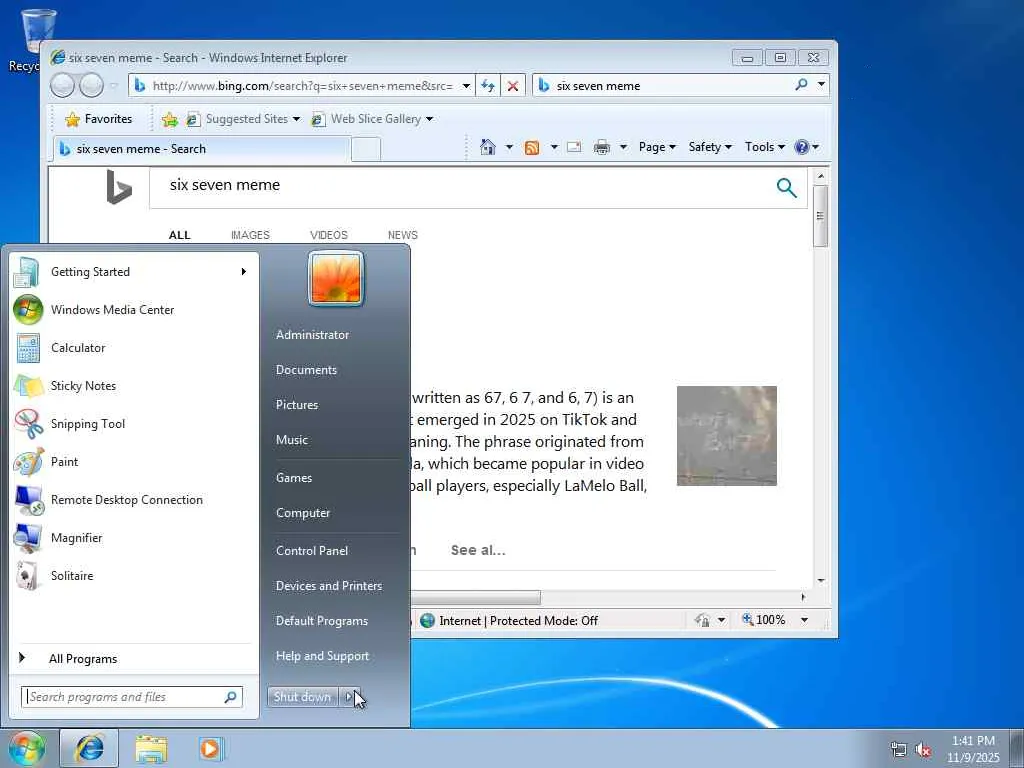
Task: Click the clock showing 1:41 PM
Action: 973,741
